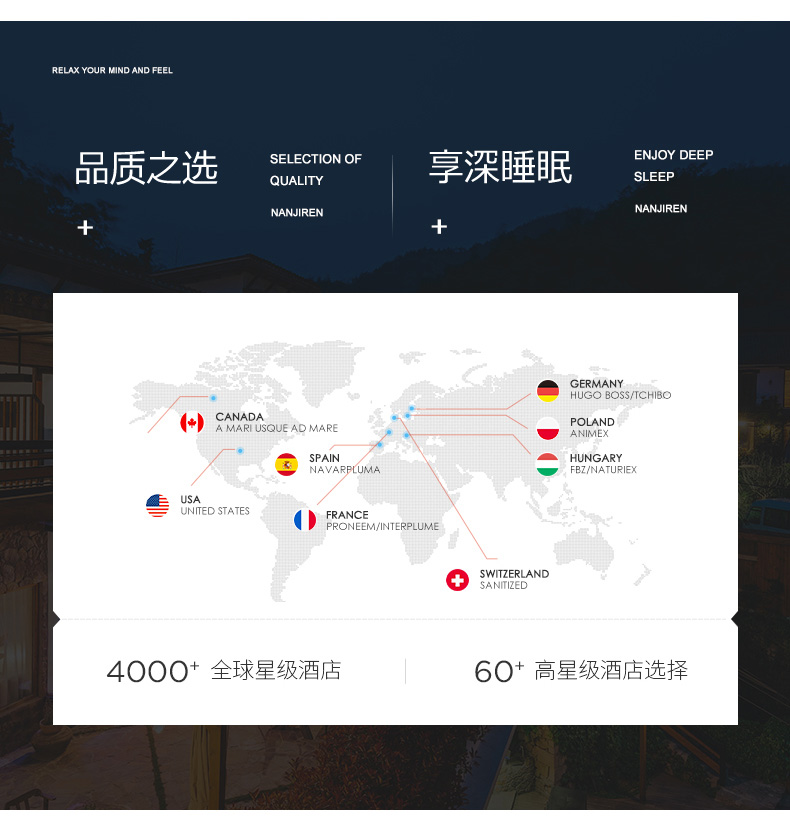Click the USA country label
The image size is (790, 824).
tap(190, 499)
